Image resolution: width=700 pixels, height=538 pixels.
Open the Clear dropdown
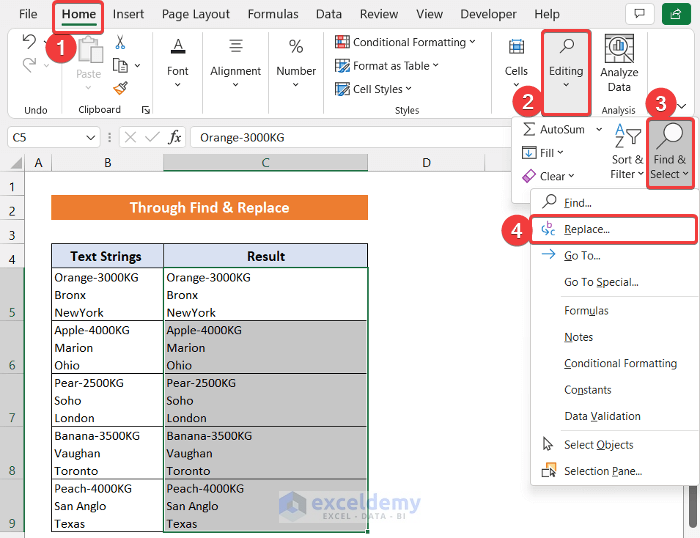[x=548, y=176]
